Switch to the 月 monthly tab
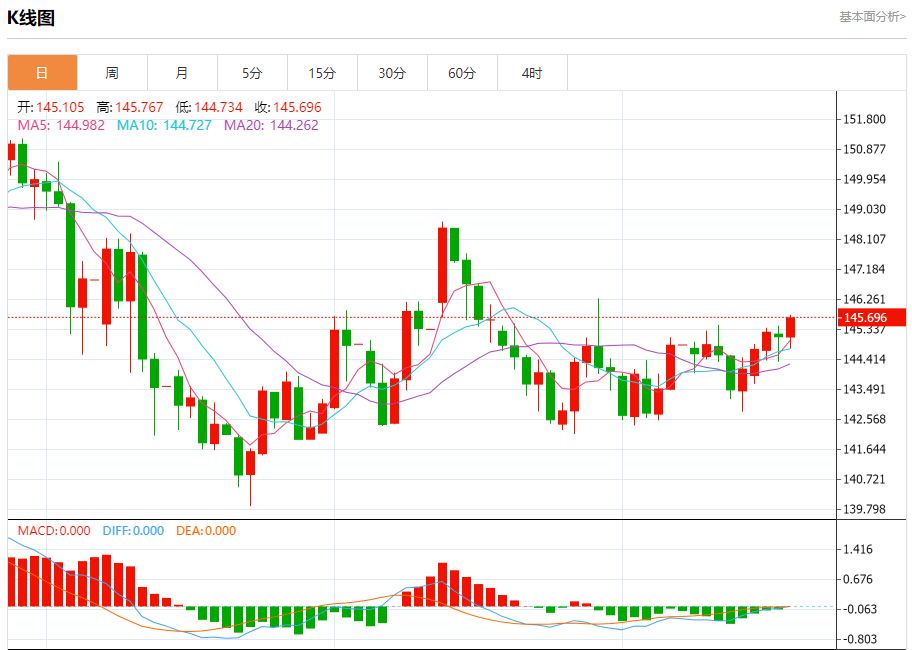The width and height of the screenshot is (912, 650). (182, 73)
